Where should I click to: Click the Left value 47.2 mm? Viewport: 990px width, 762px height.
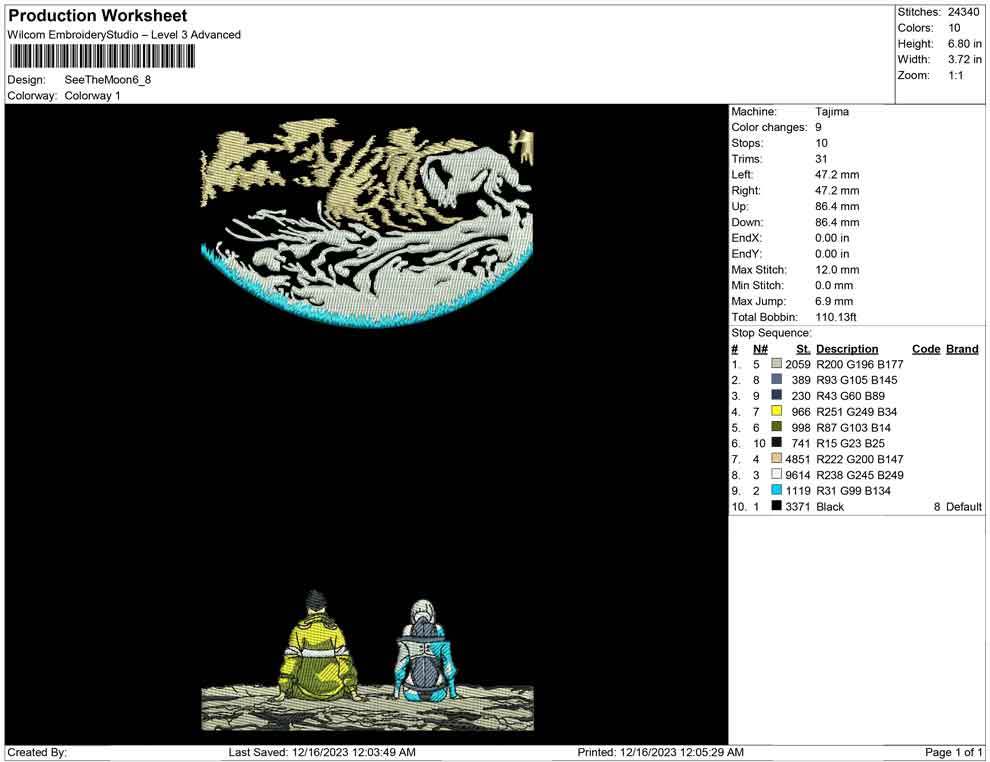coord(837,175)
